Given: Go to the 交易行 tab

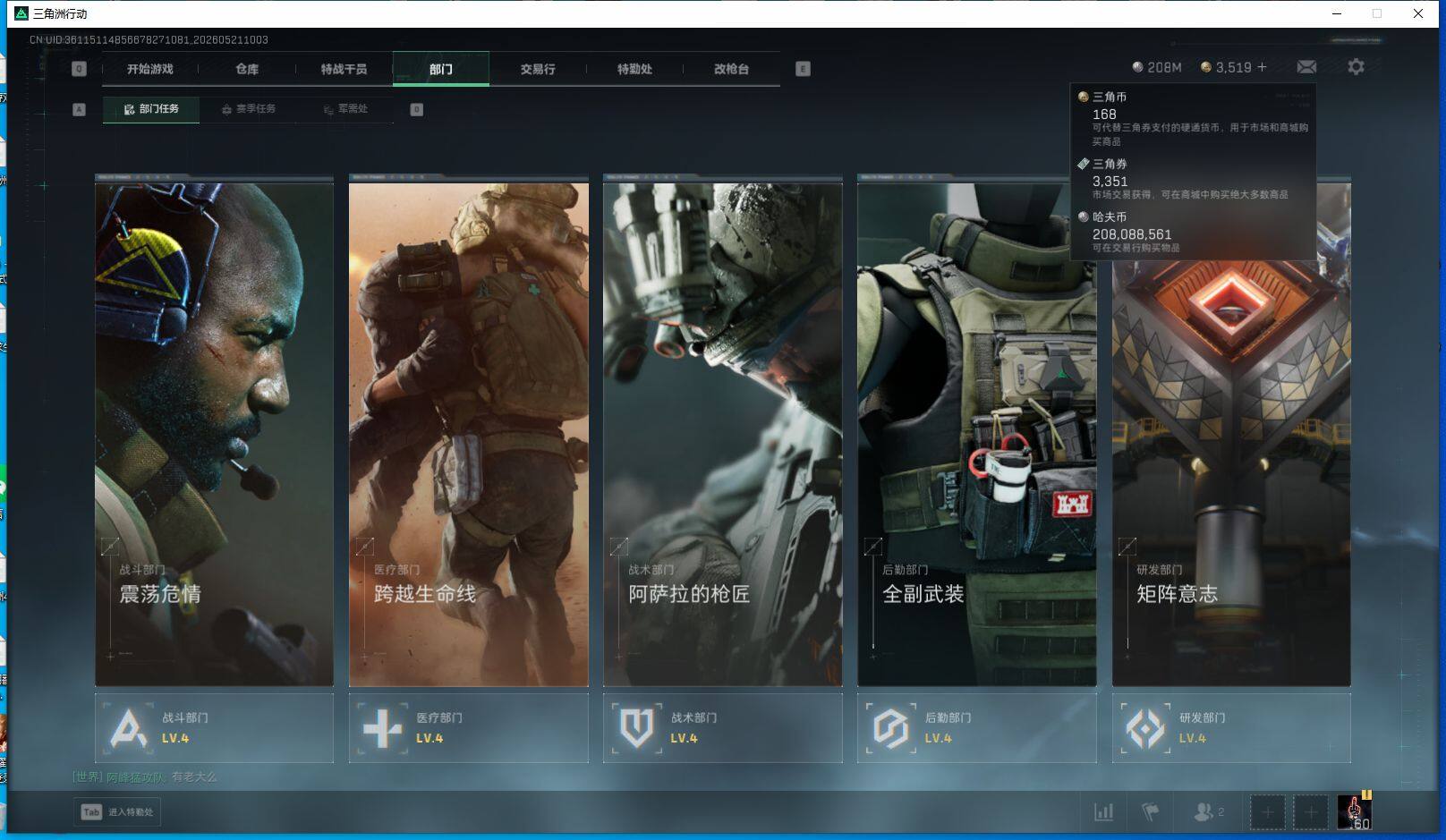Looking at the screenshot, I should [538, 69].
